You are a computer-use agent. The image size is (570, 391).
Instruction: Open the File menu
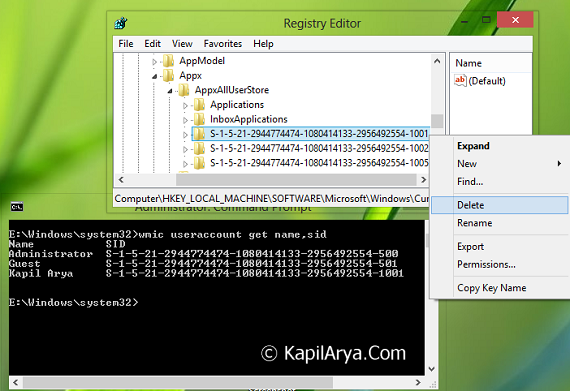coord(126,44)
